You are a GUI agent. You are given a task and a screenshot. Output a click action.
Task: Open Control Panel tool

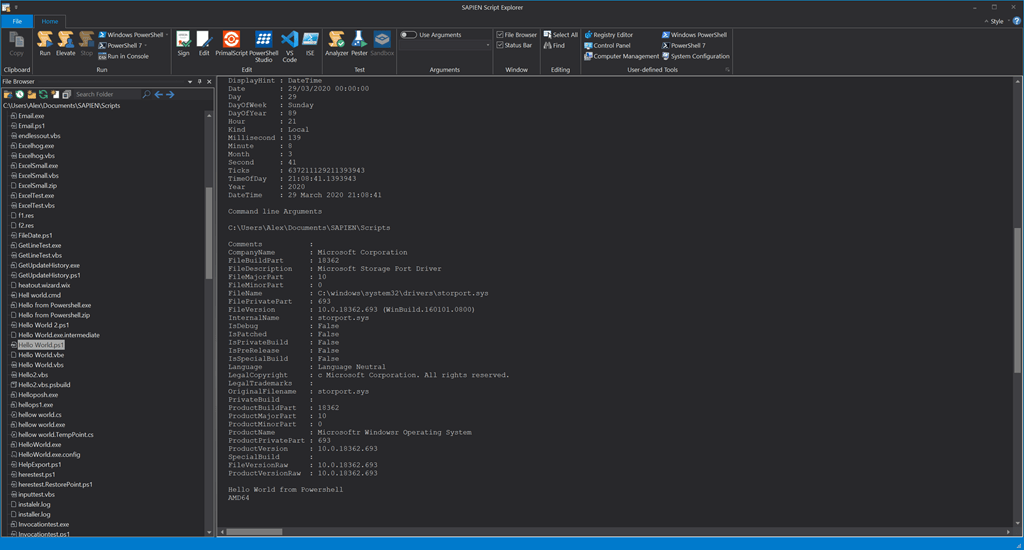point(607,46)
